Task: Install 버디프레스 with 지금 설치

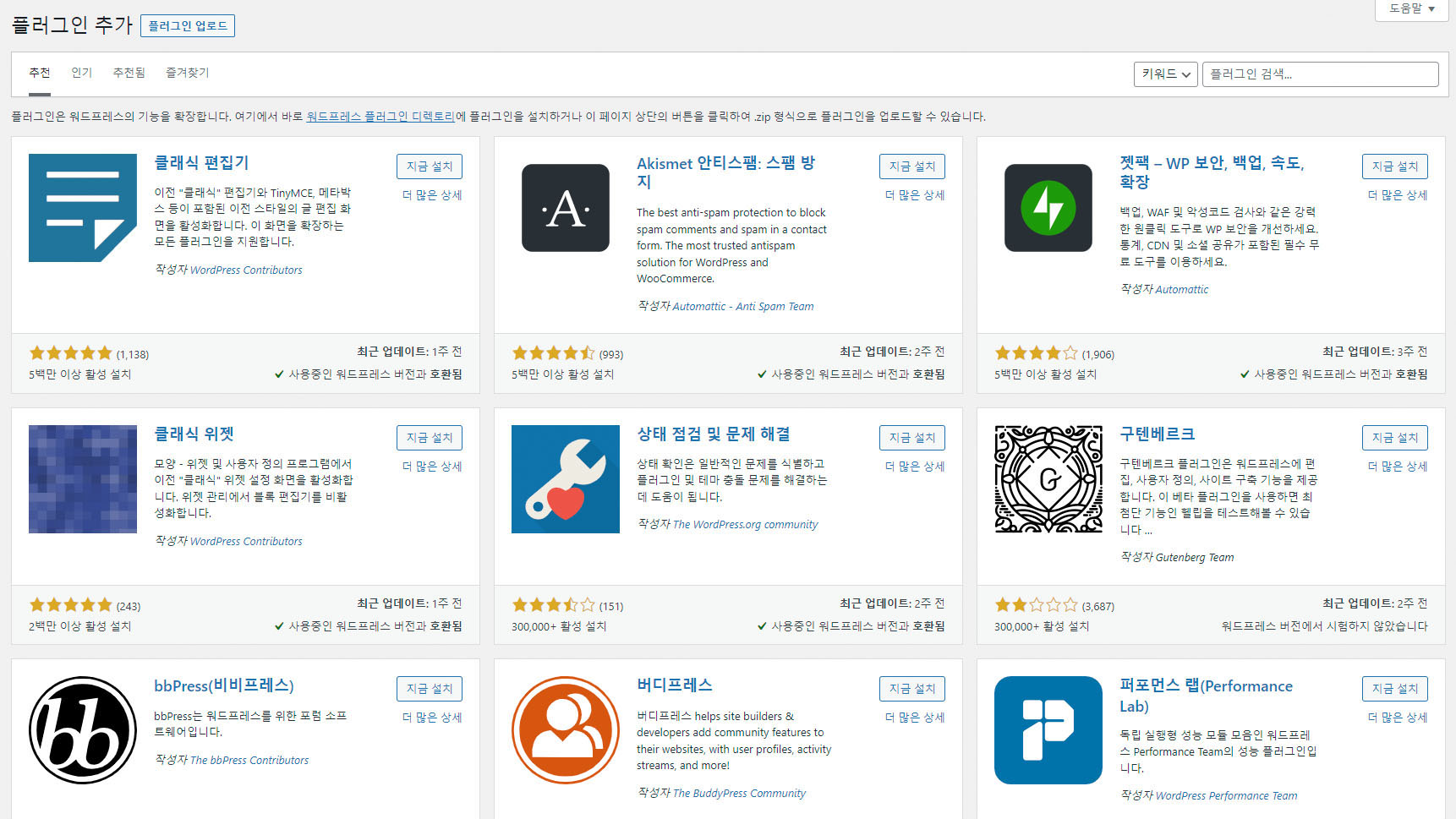Action: 912,689
